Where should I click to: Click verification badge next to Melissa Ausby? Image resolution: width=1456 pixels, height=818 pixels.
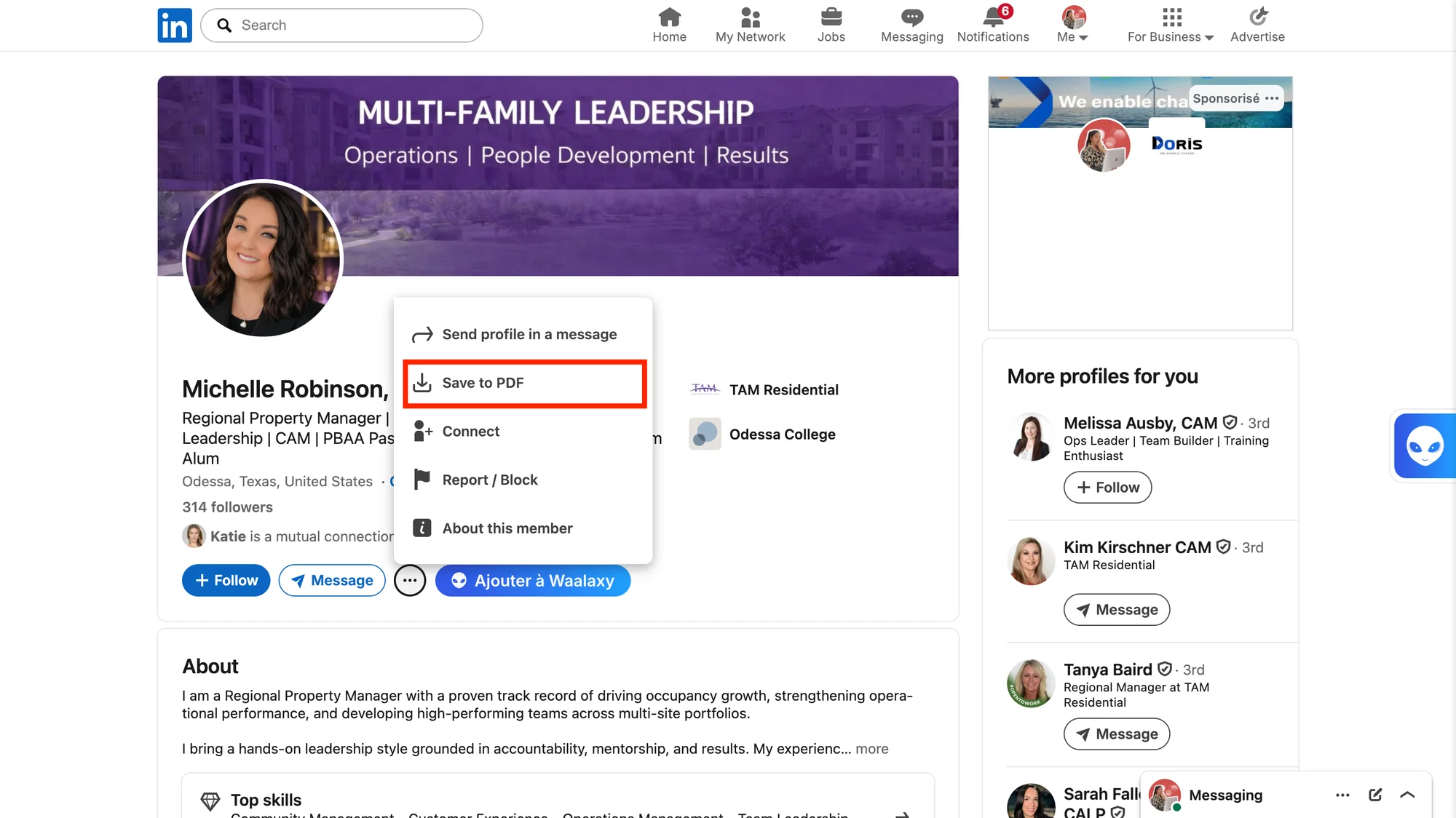1230,422
